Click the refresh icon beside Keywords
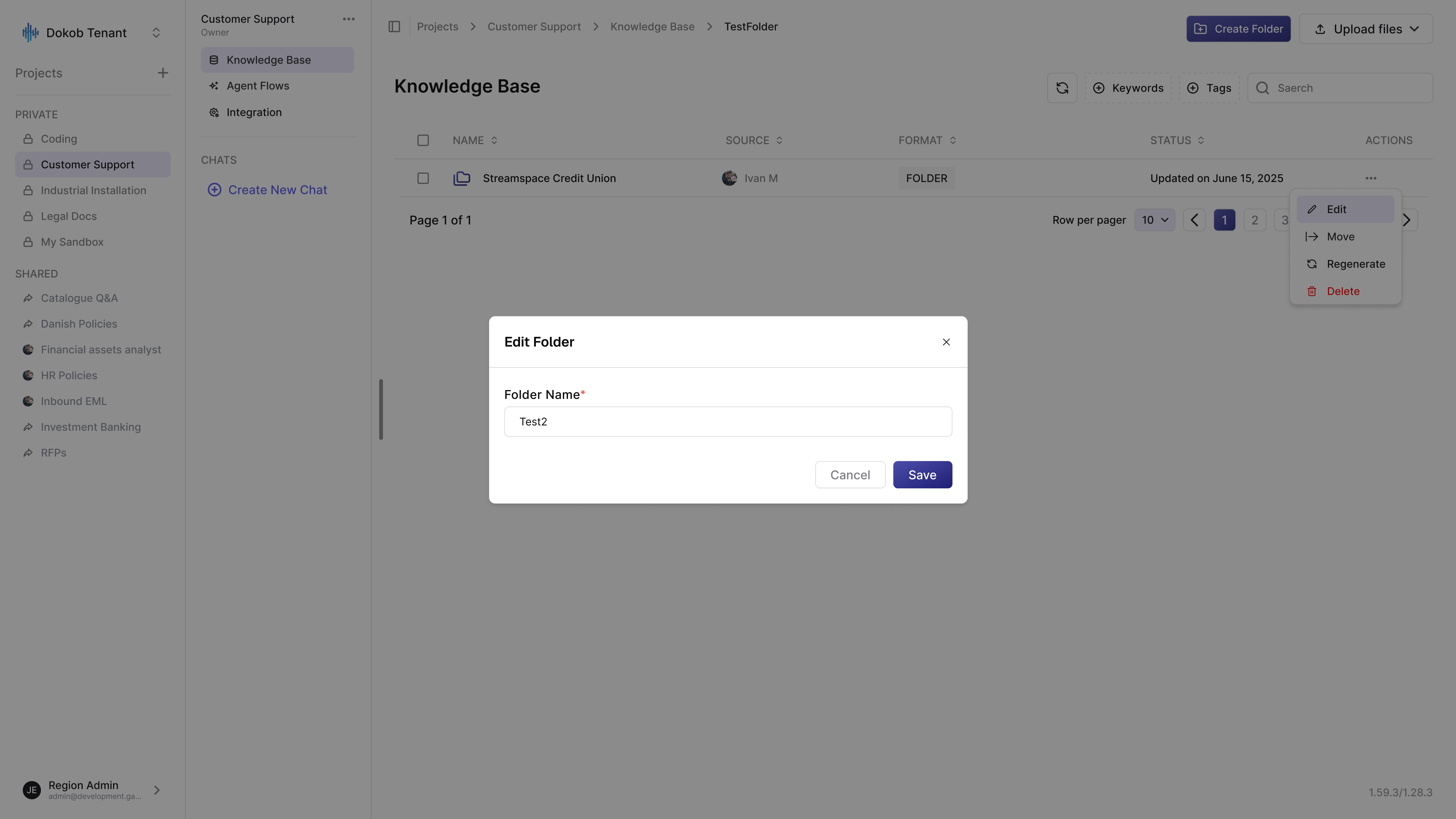1456x819 pixels. click(x=1062, y=88)
